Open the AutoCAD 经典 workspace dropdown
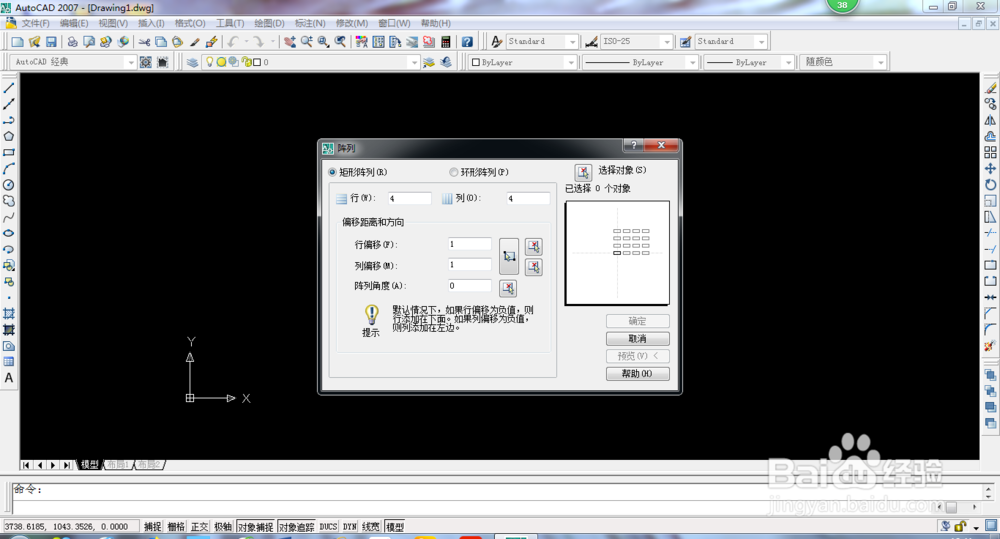 point(131,63)
